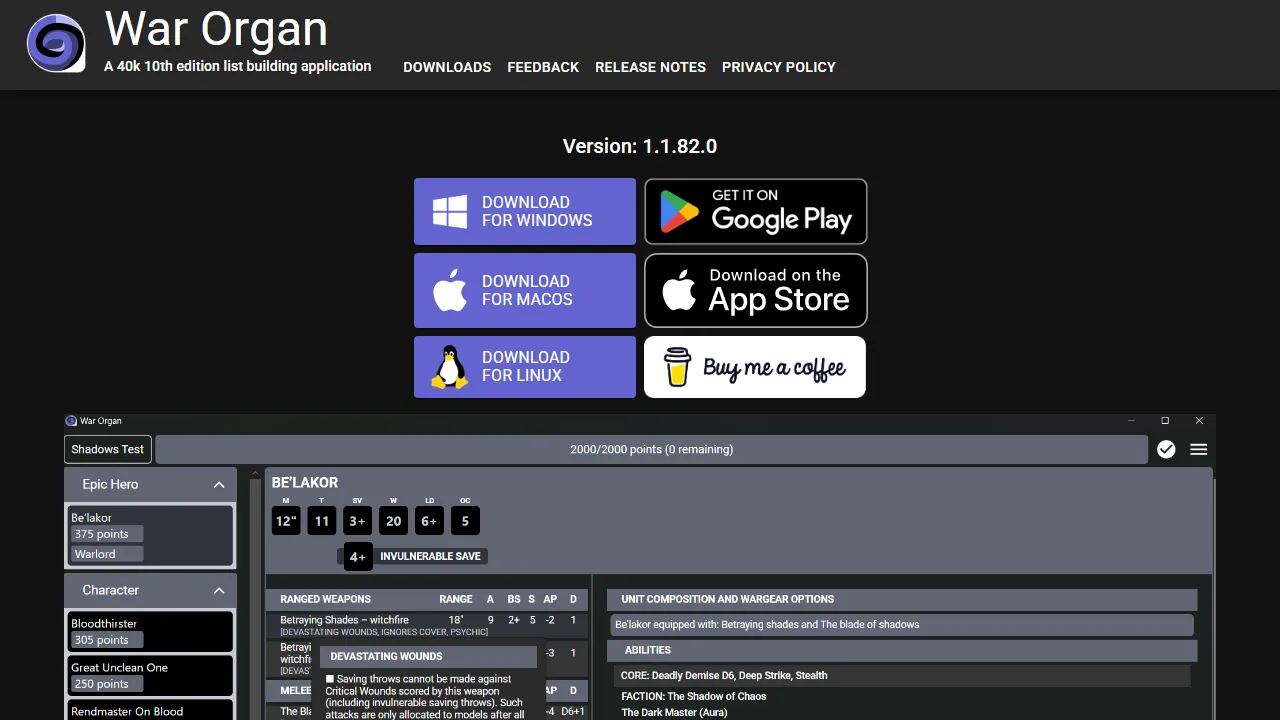Image resolution: width=1280 pixels, height=720 pixels.
Task: Open the RELEASE NOTES page
Action: (650, 67)
